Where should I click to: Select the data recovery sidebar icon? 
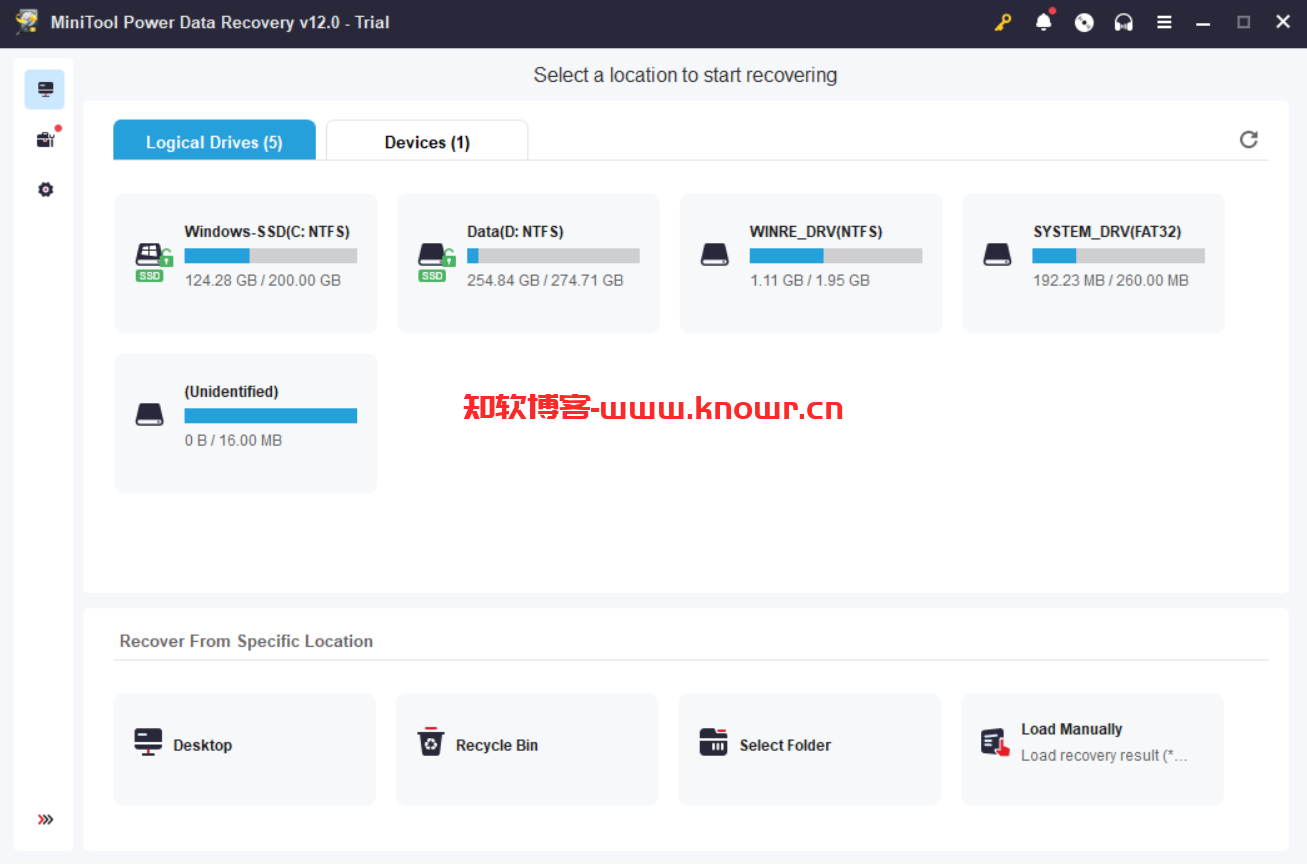45,90
